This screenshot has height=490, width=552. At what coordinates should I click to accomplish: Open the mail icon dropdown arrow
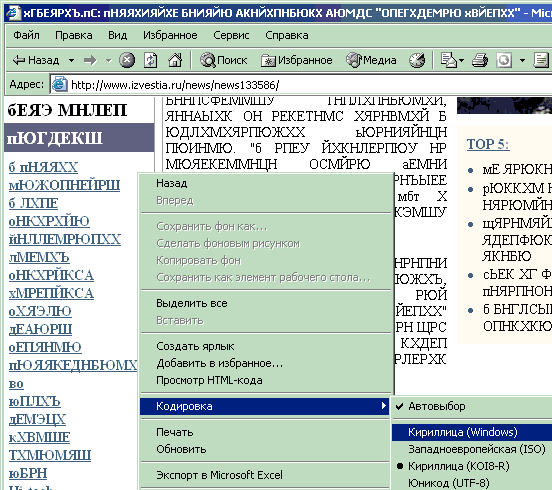click(x=461, y=61)
